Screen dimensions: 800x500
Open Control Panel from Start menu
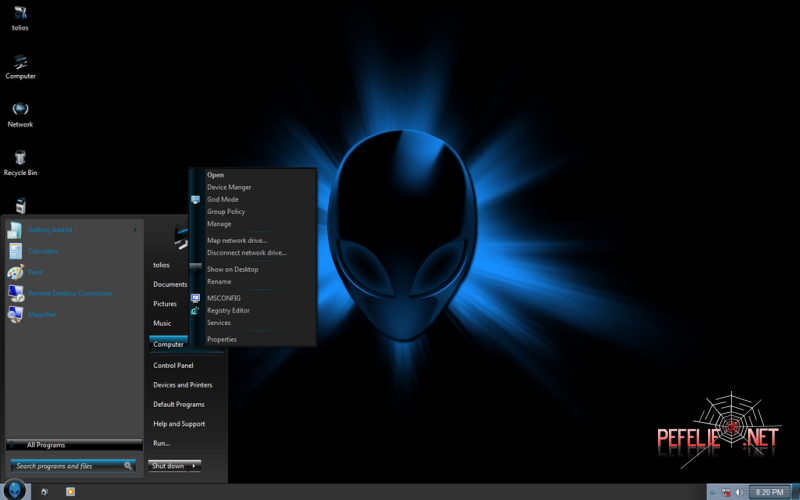coord(173,365)
